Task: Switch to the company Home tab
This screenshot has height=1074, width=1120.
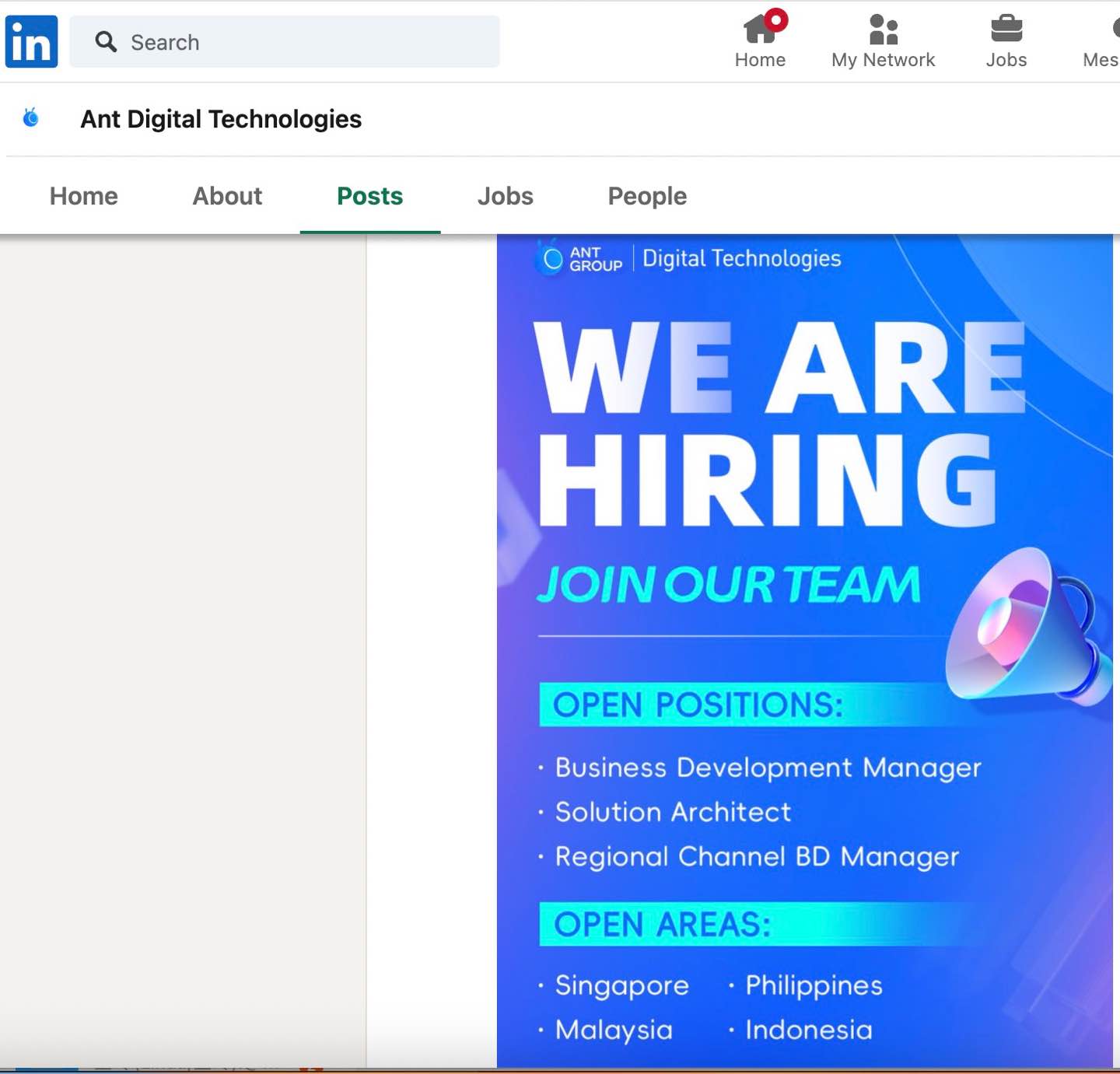Action: 84,196
